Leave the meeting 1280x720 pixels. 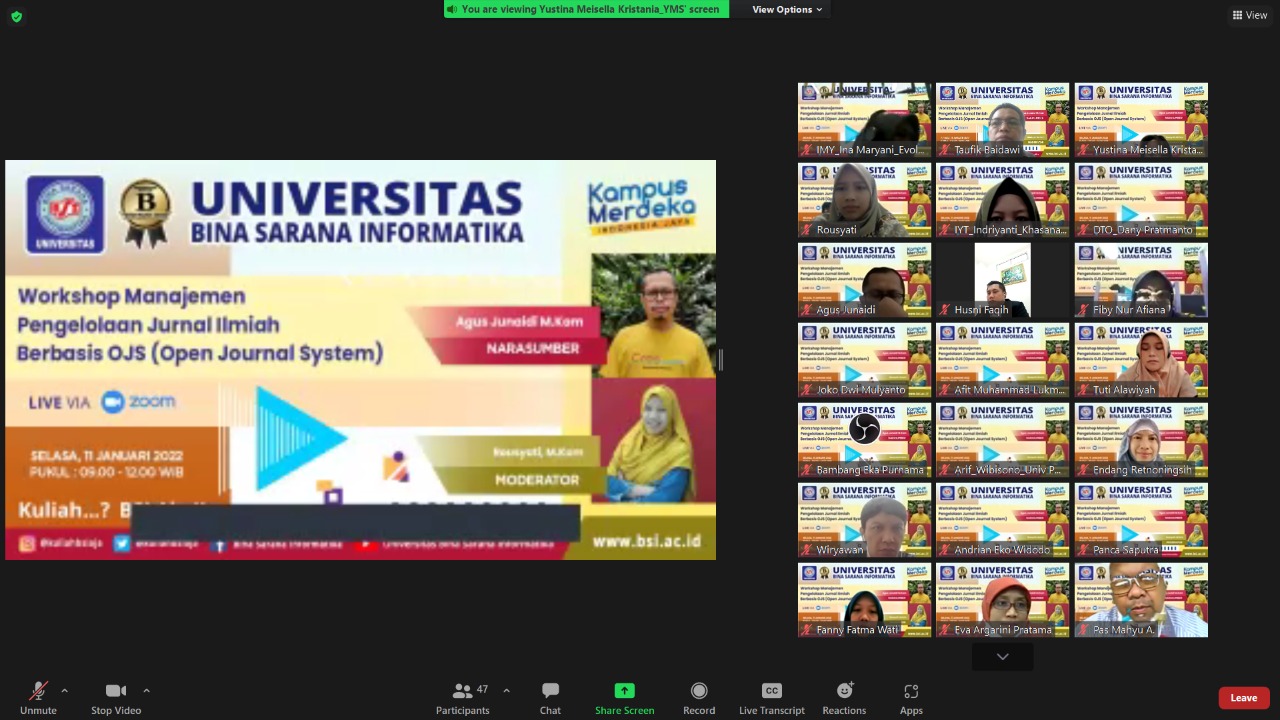(x=1244, y=698)
